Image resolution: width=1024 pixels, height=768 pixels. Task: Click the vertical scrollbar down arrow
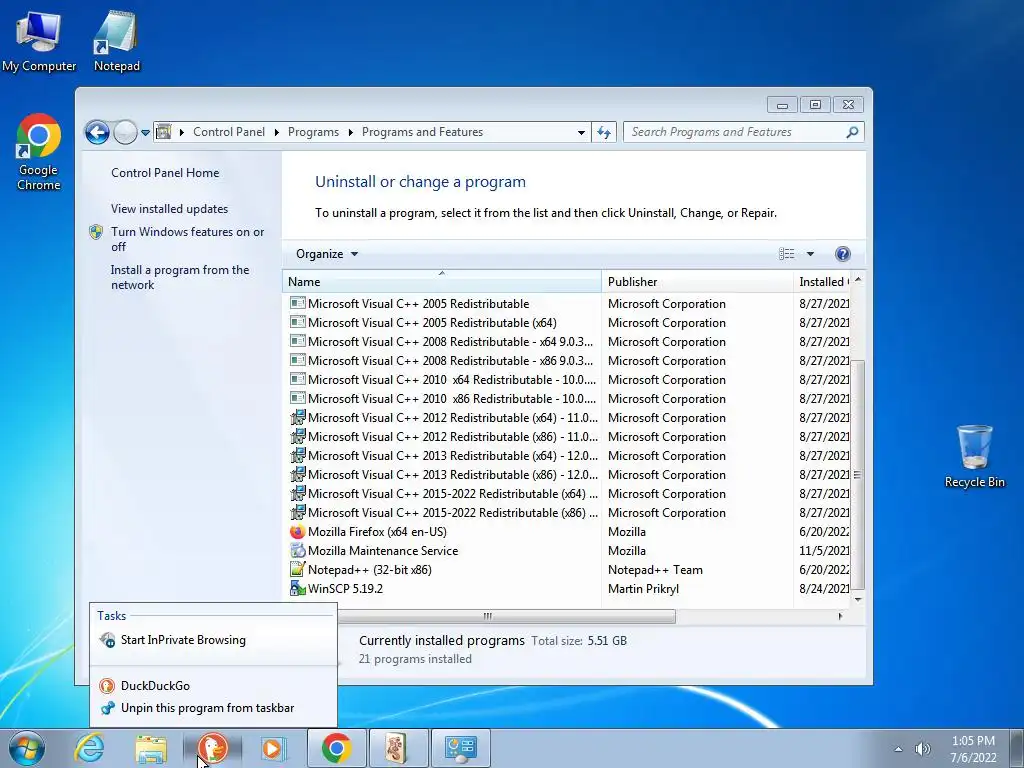[x=858, y=599]
